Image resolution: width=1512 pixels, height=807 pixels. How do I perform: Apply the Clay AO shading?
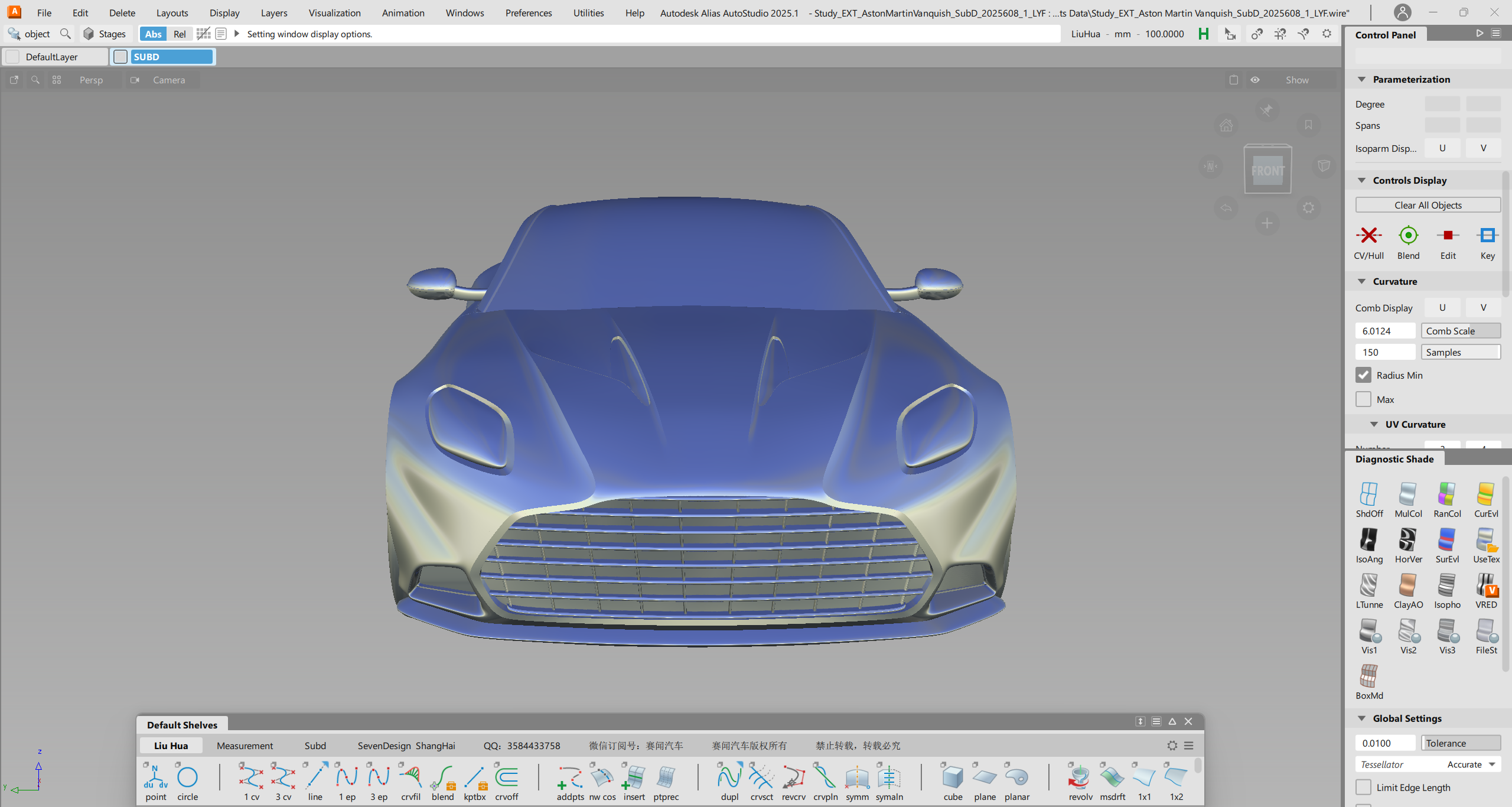pos(1407,586)
